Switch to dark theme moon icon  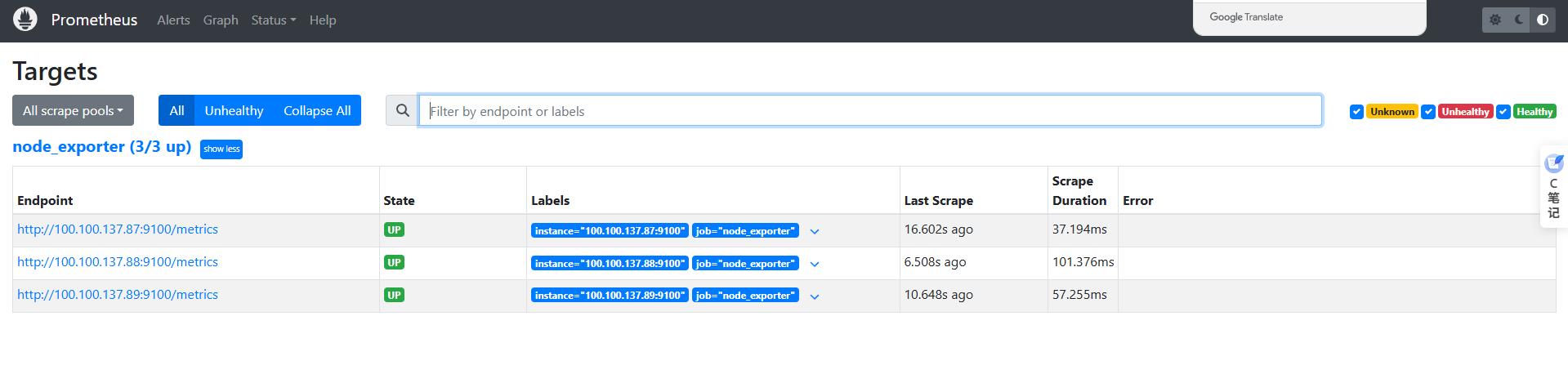[x=1519, y=20]
